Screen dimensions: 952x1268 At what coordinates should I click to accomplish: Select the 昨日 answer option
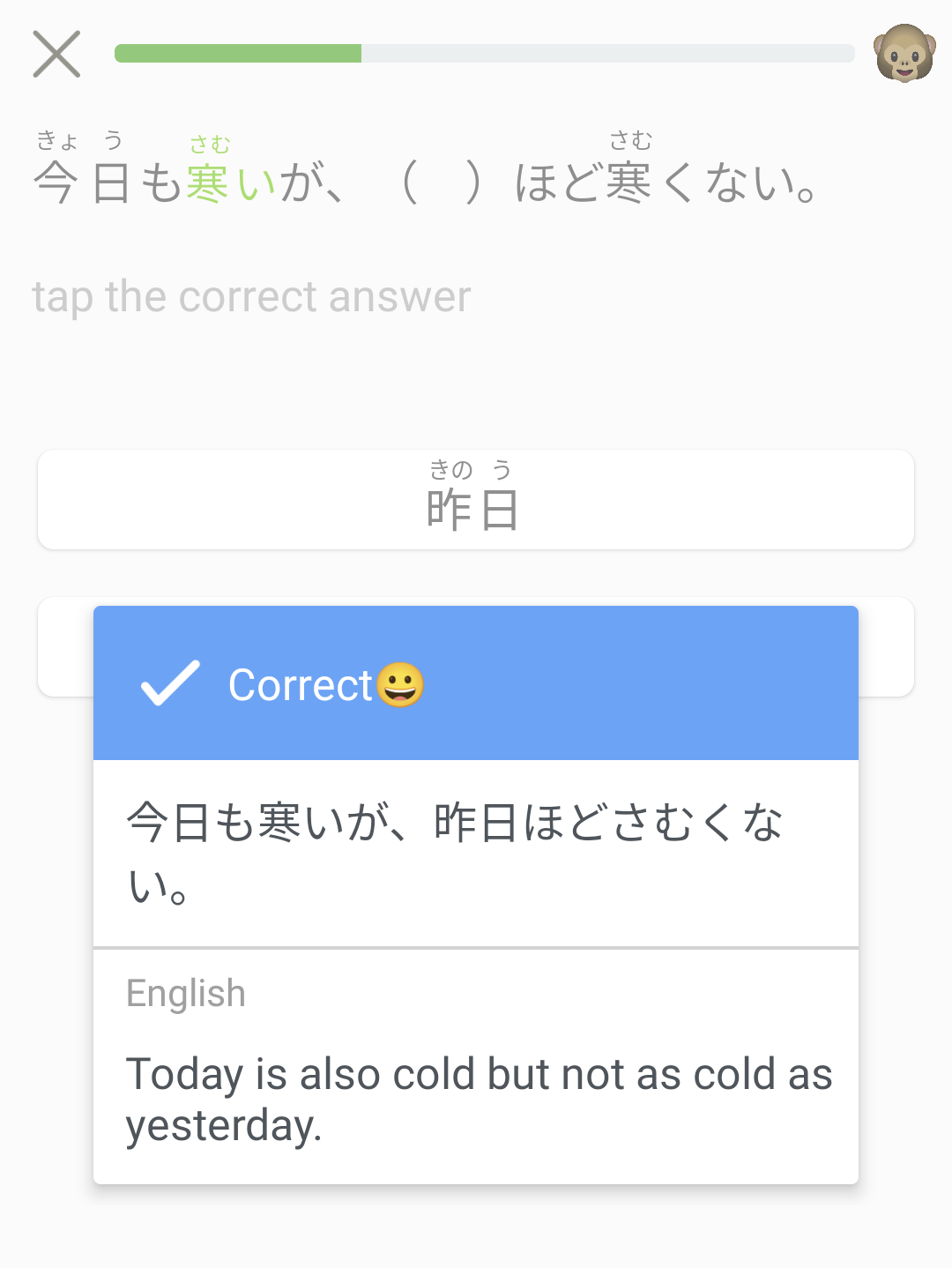475,500
